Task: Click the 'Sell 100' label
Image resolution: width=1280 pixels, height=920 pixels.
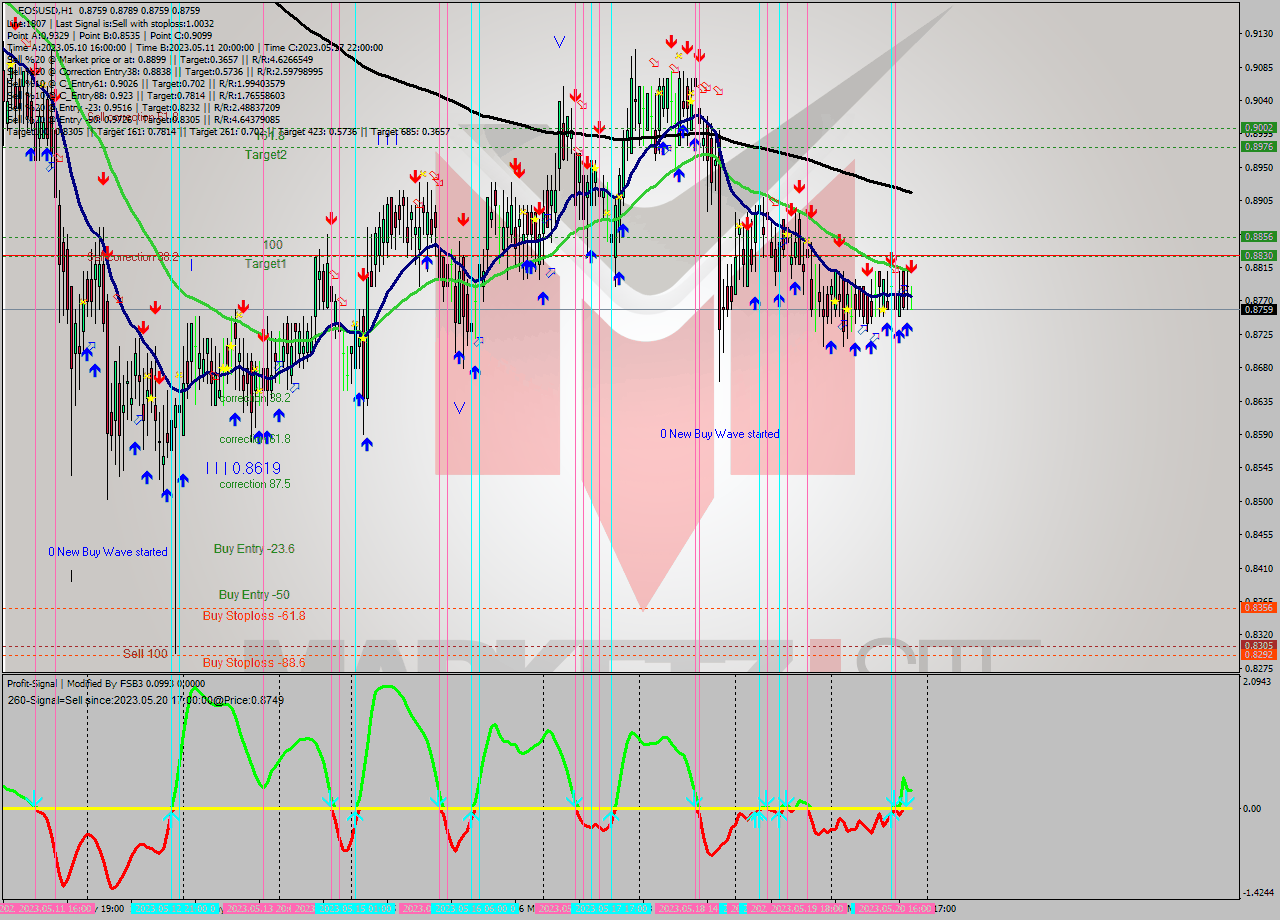Action: tap(146, 654)
